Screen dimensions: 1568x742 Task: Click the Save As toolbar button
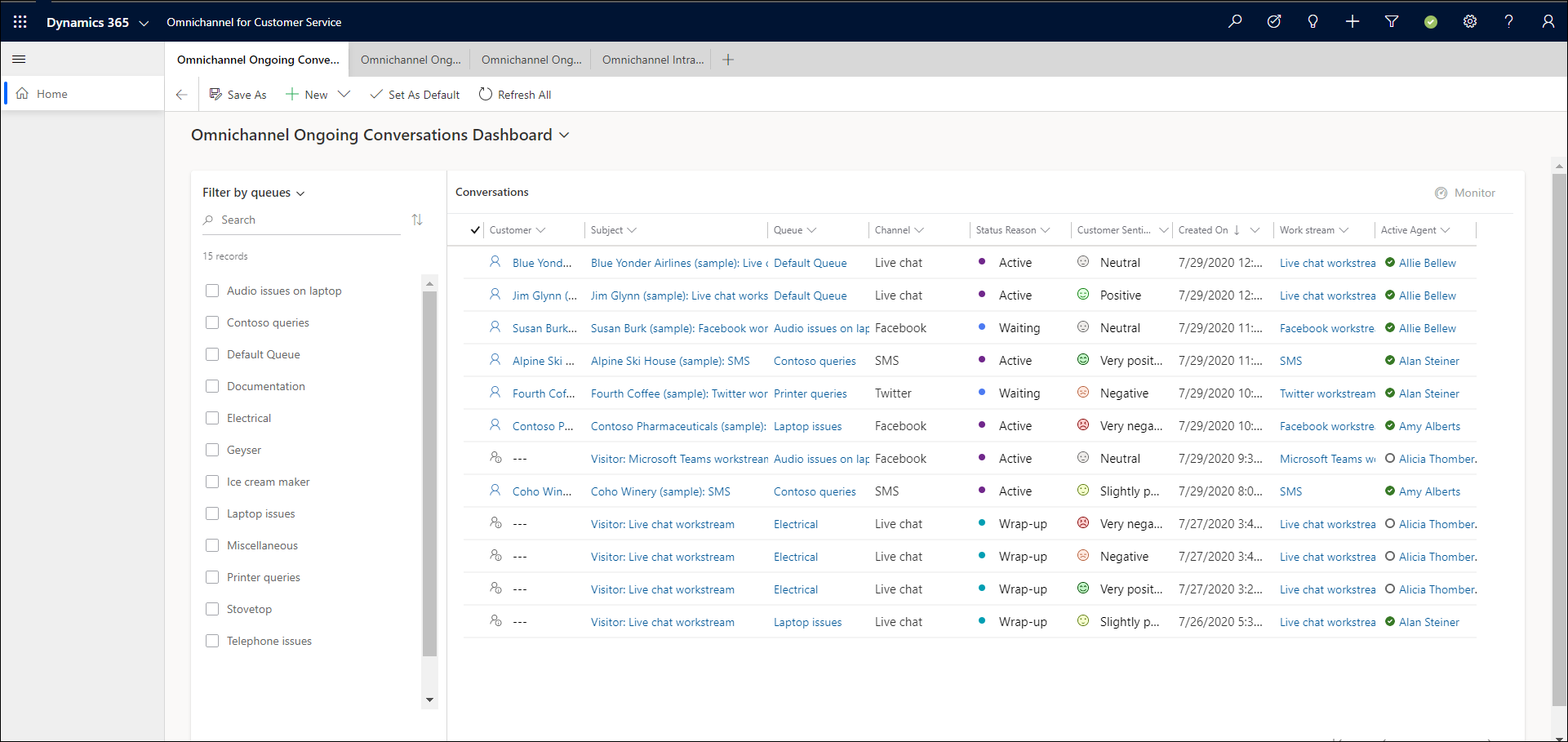point(238,95)
